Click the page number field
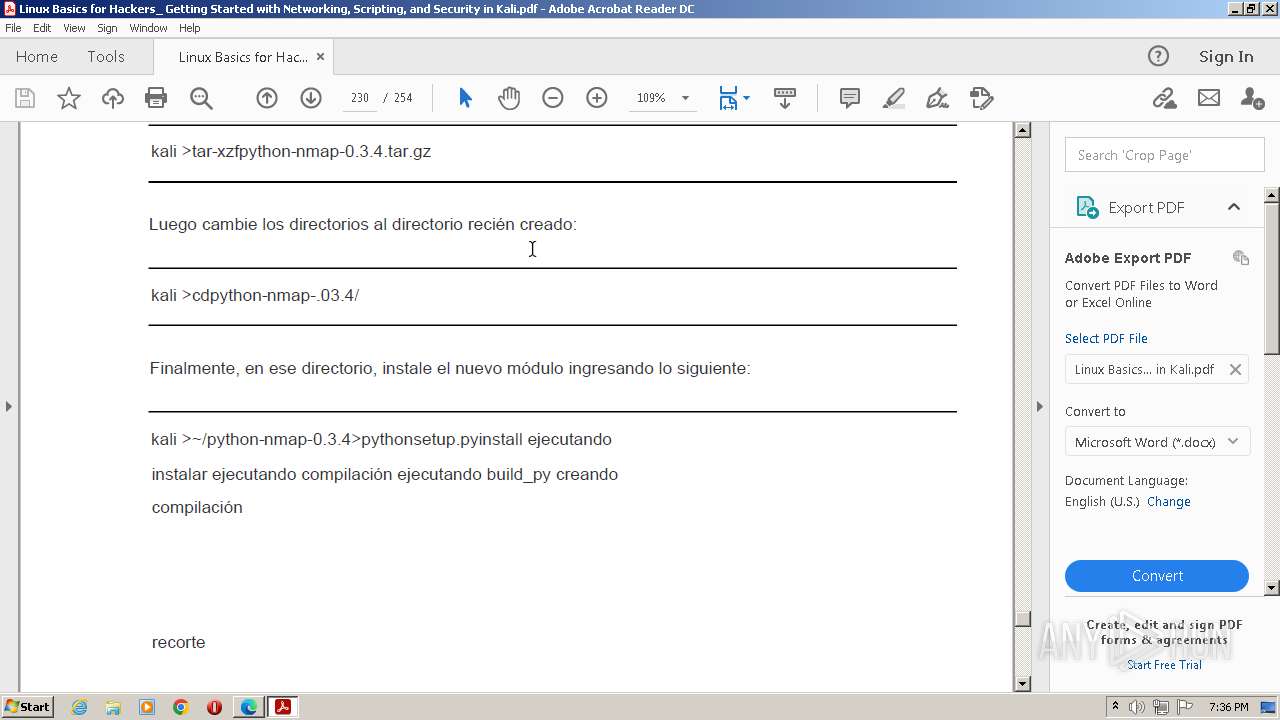The height and width of the screenshot is (720, 1280). click(x=360, y=98)
